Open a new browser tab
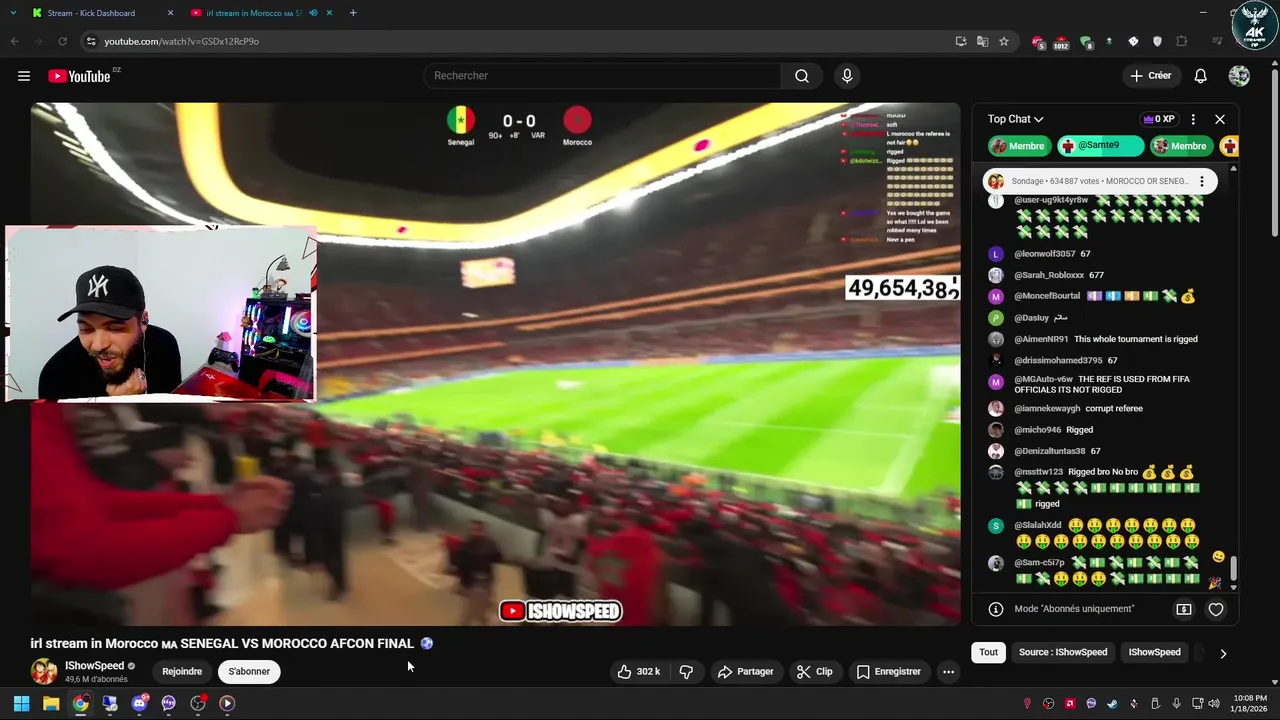 coord(353,13)
